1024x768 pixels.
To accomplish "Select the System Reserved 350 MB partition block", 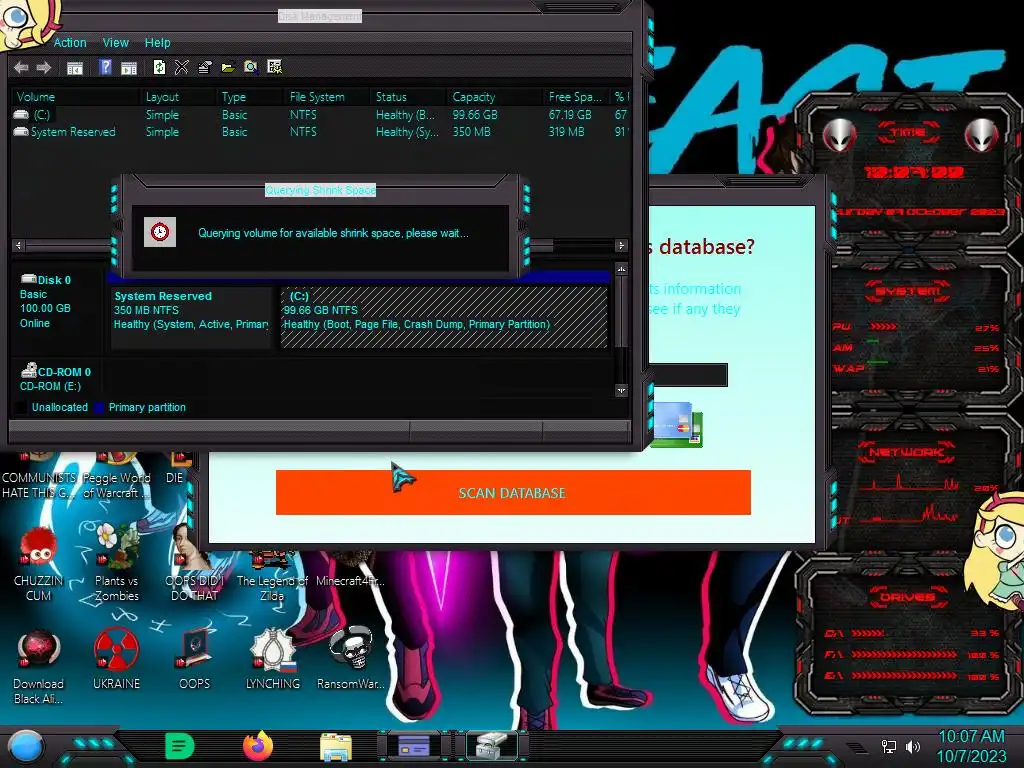I will 191,317.
